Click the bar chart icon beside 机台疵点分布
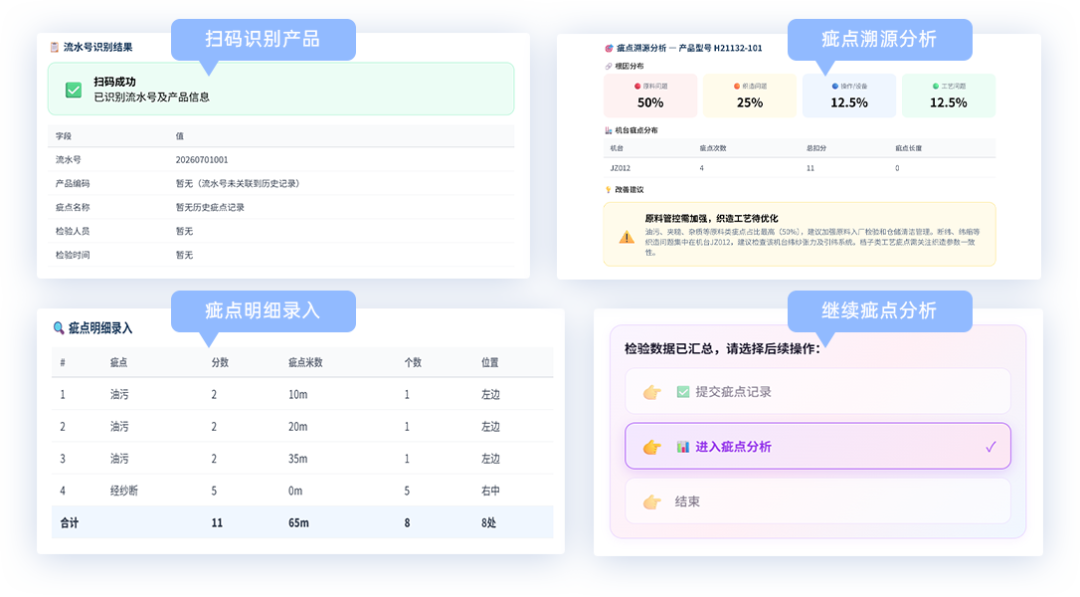Viewport: 1080px width, 597px height. pos(608,130)
